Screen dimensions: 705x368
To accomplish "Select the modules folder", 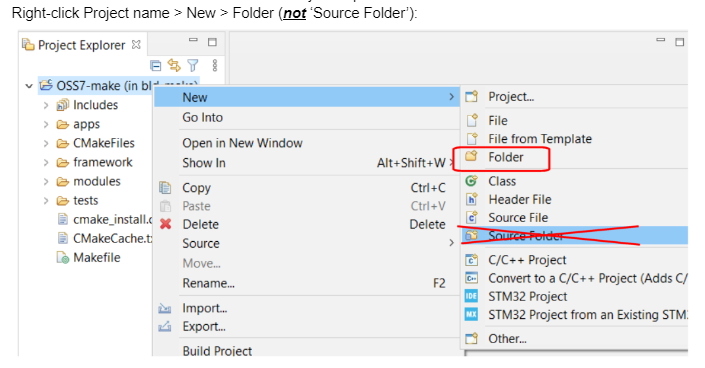I will point(97,181).
